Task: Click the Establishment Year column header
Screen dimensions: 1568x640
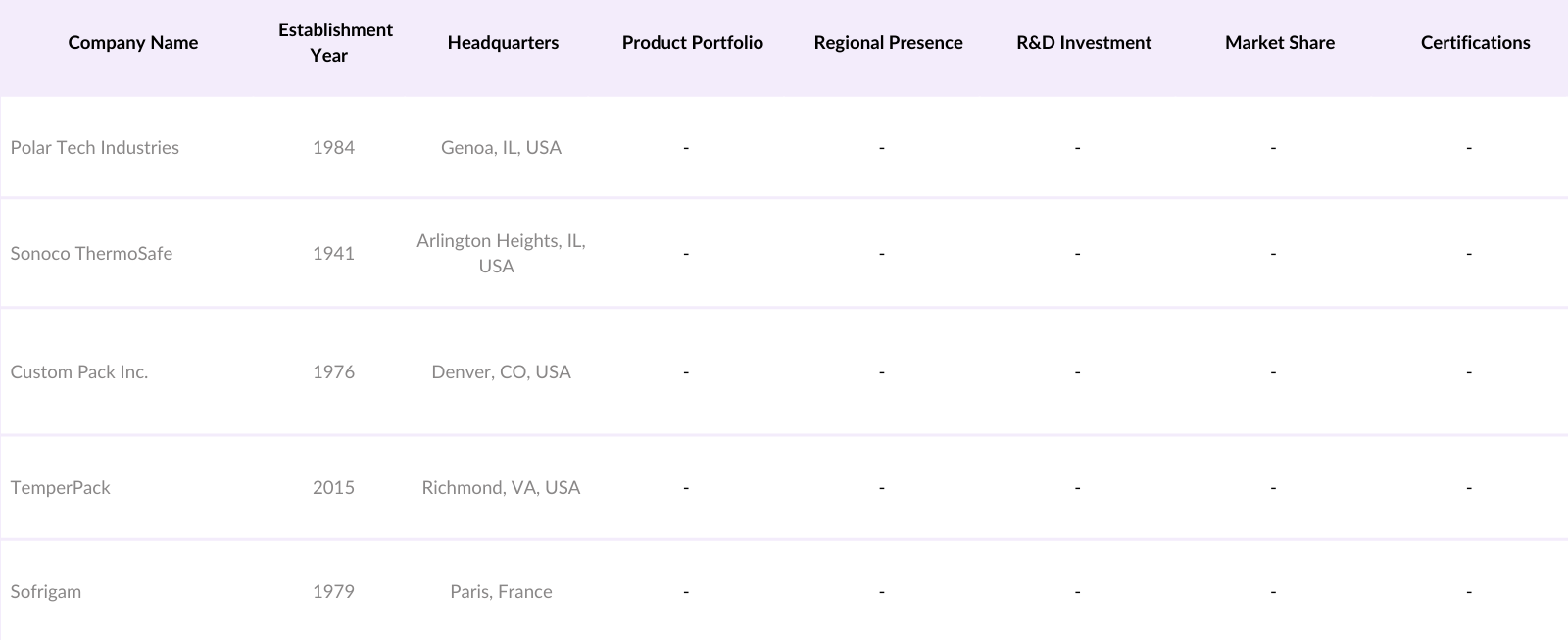Action: tap(335, 43)
